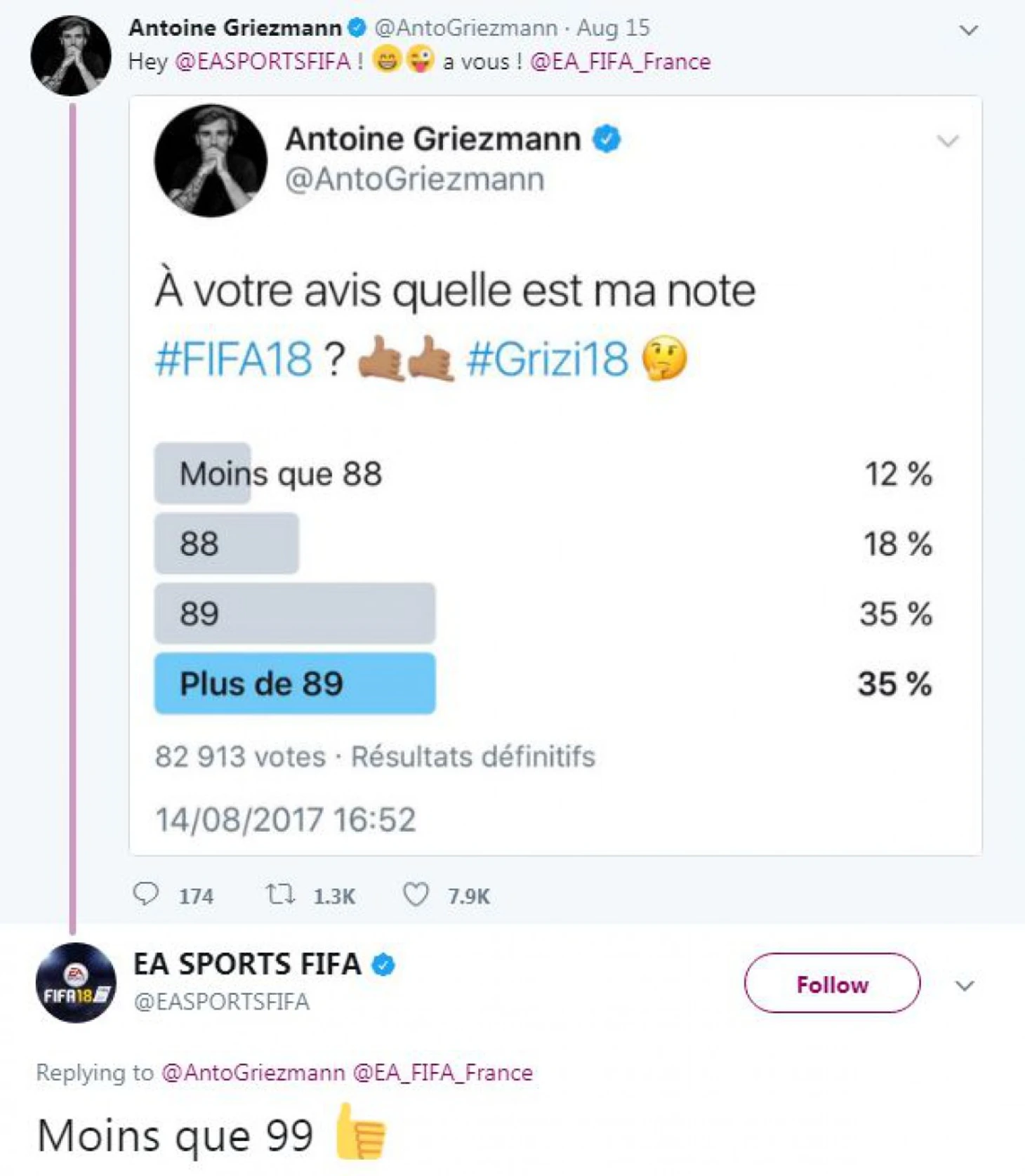Open the large avatar in quoted tweet

(211, 160)
